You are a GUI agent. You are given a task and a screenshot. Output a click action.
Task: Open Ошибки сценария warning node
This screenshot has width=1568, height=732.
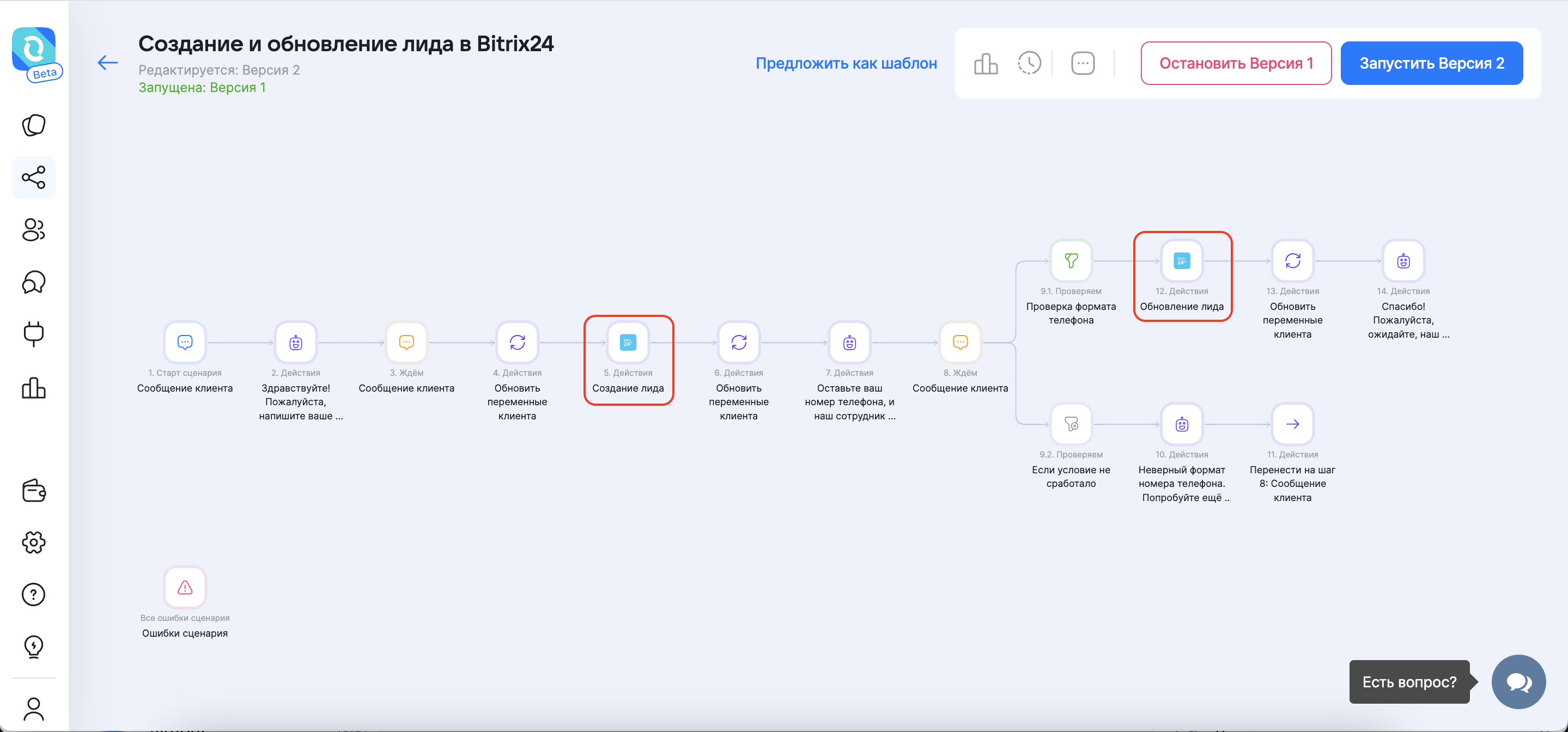pyautogui.click(x=185, y=588)
